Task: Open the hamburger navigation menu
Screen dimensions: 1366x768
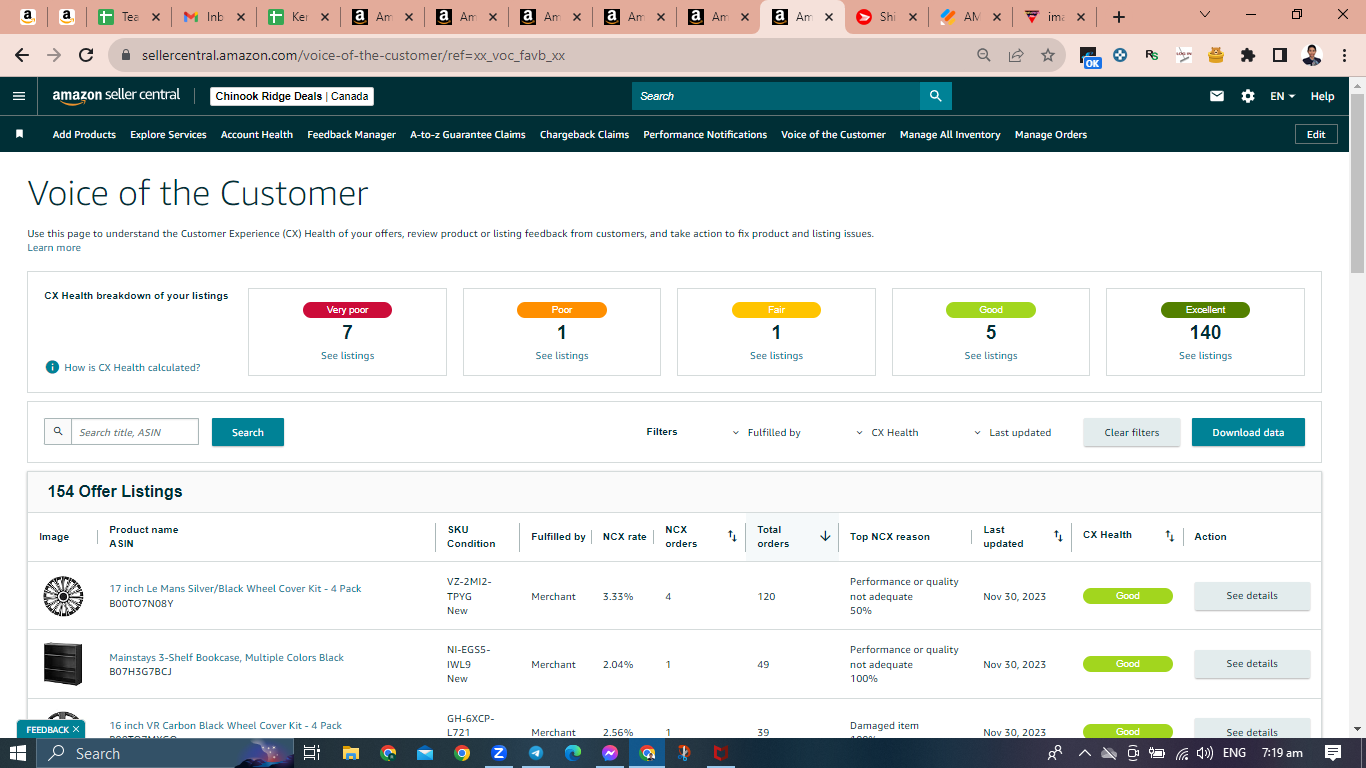Action: coord(19,96)
